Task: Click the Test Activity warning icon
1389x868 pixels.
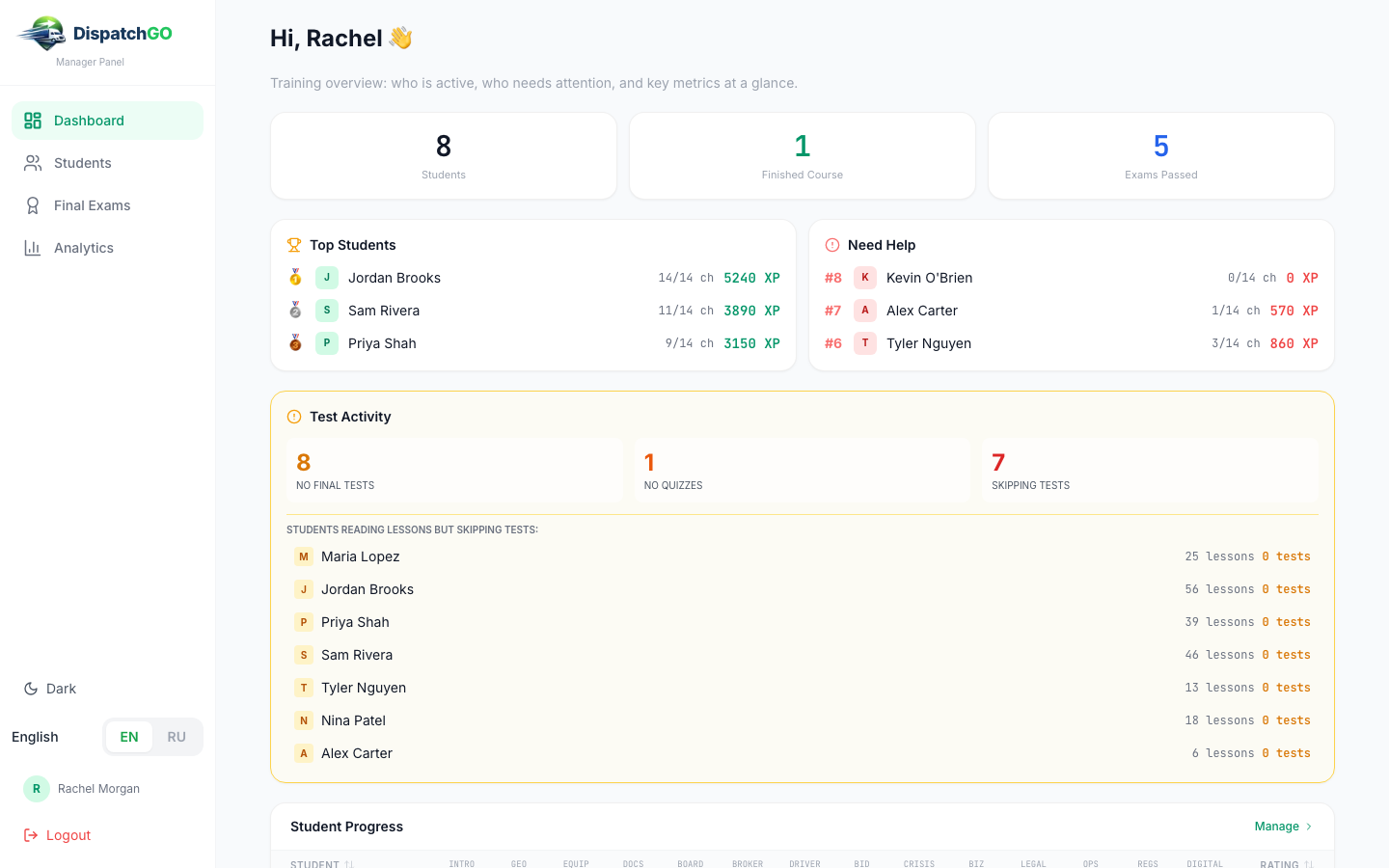Action: 294,417
